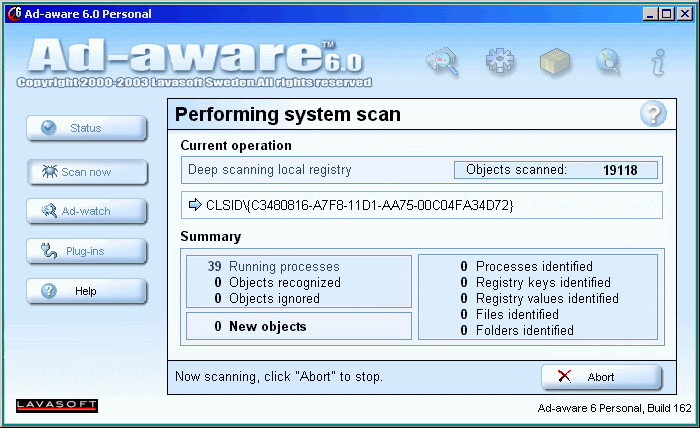Open the Plug-ins section
This screenshot has width=700, height=428.
coord(87,251)
